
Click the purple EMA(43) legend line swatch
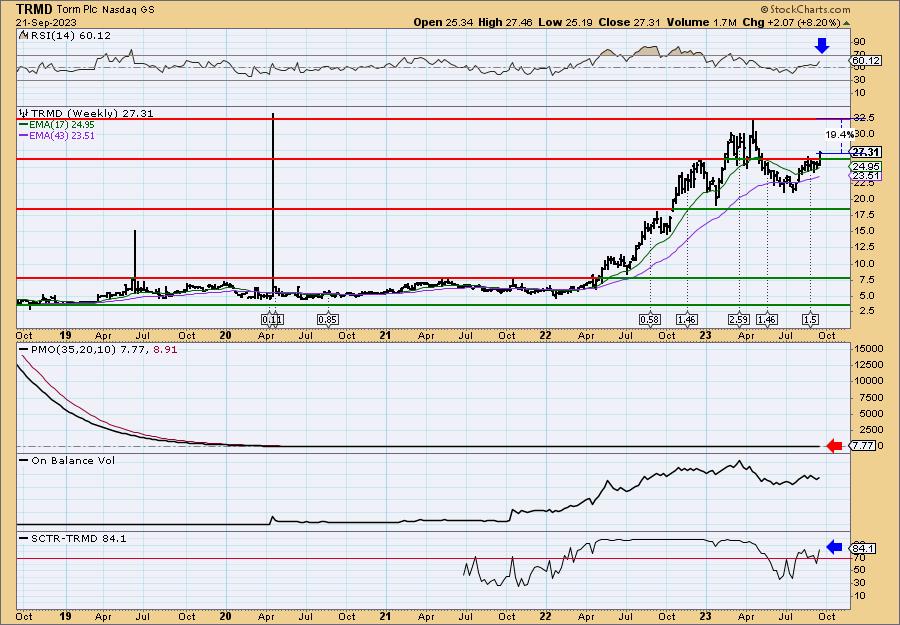coord(24,136)
